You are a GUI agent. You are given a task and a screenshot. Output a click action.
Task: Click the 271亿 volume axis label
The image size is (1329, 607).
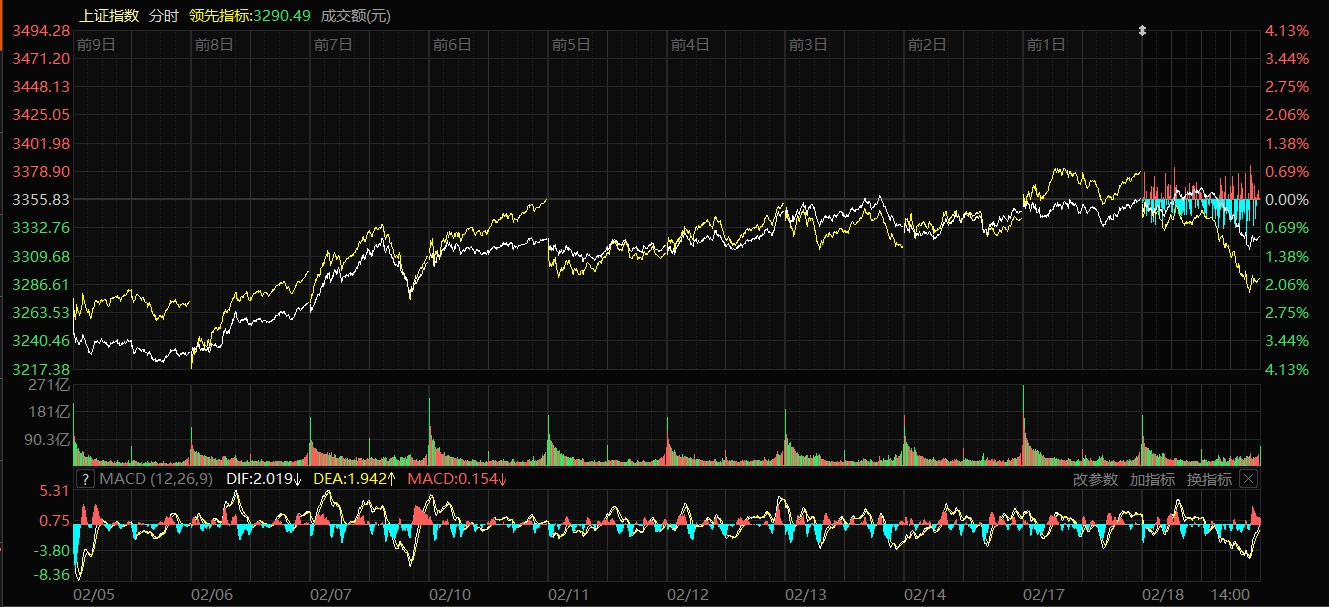48,385
